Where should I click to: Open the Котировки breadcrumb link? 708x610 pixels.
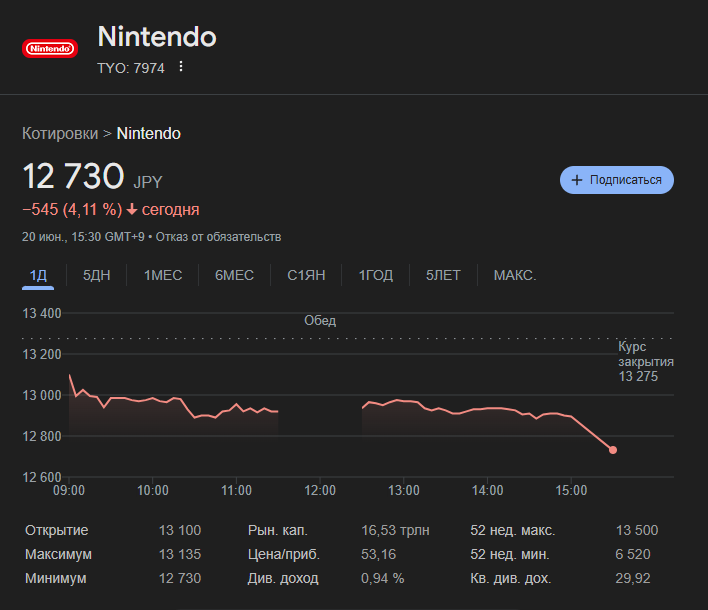pos(60,133)
